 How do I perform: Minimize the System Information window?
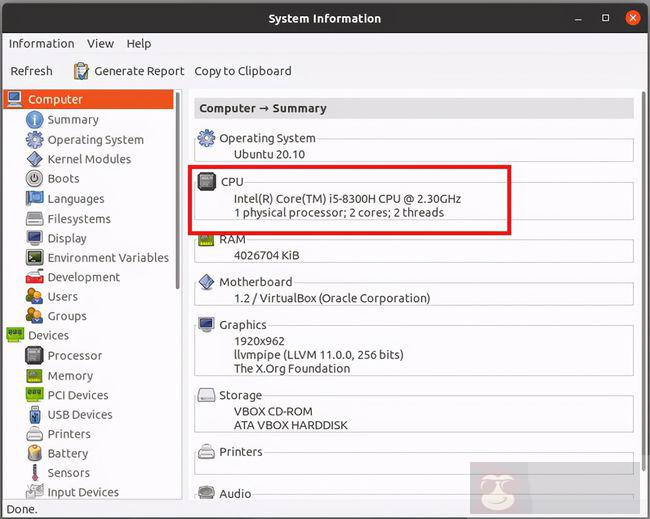pos(578,19)
